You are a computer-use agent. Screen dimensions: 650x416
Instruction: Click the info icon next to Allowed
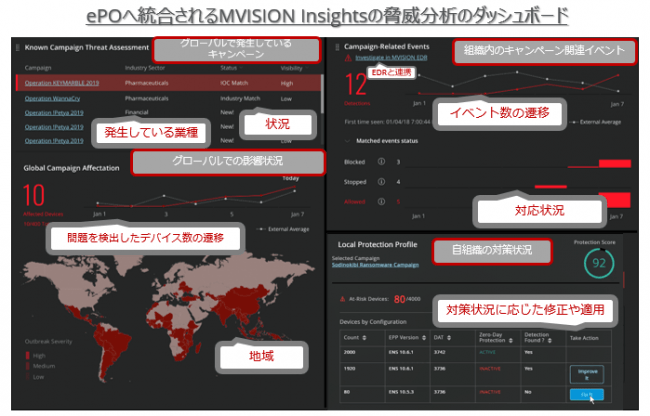381,201
